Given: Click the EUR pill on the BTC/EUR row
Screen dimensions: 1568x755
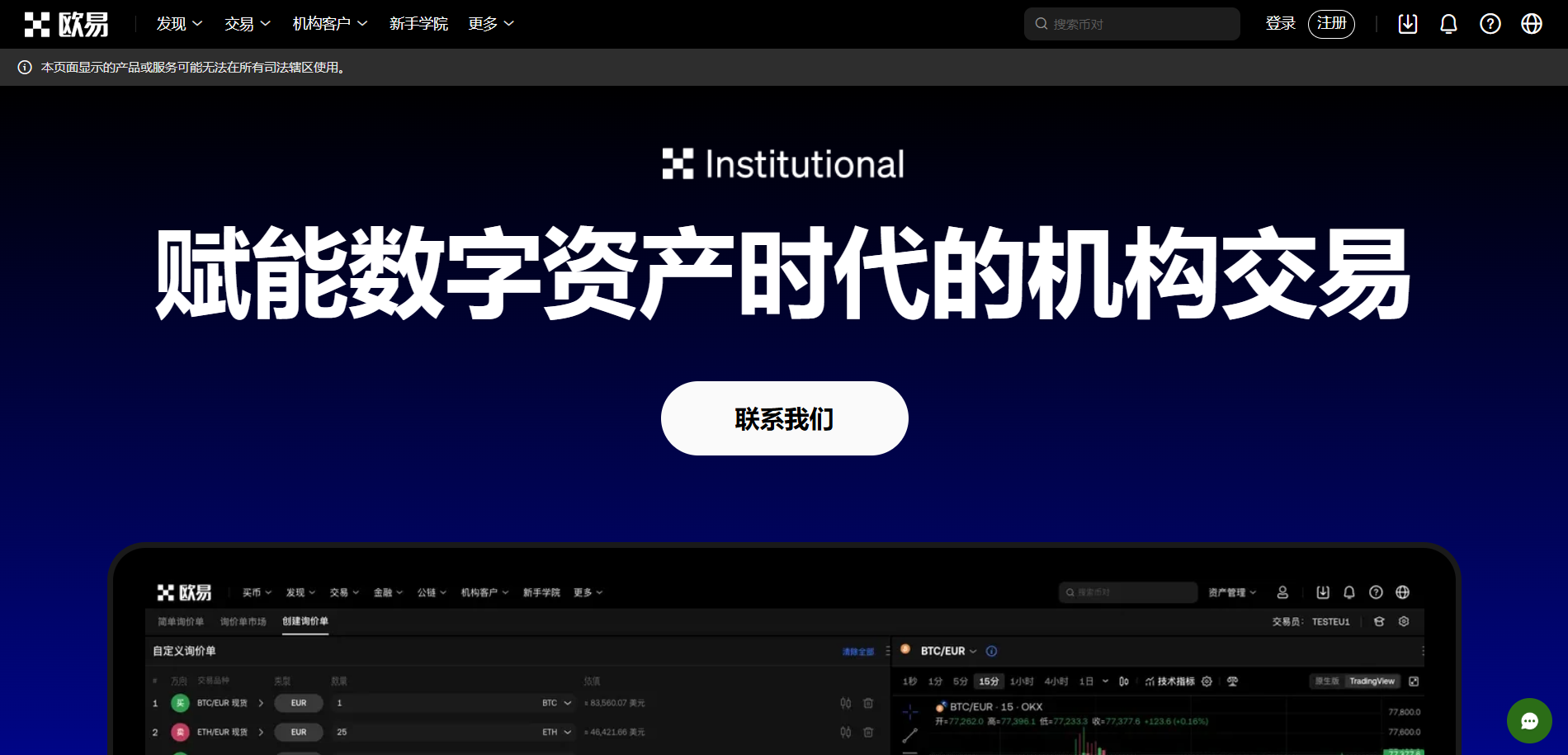Looking at the screenshot, I should click(299, 703).
